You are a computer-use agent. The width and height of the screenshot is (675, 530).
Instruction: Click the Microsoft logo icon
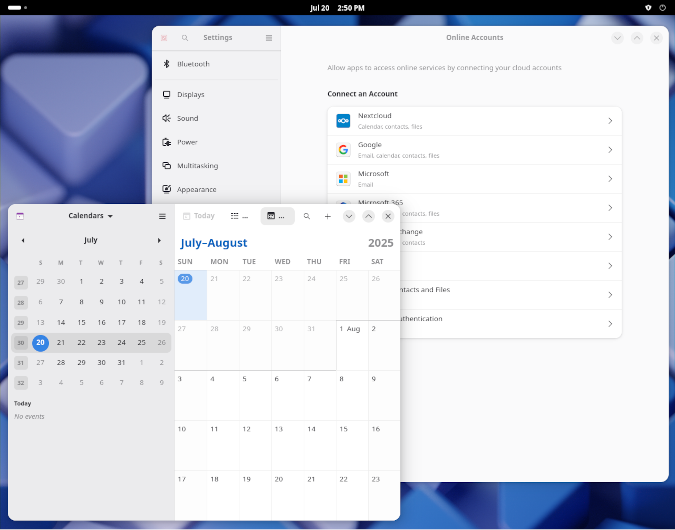343,179
